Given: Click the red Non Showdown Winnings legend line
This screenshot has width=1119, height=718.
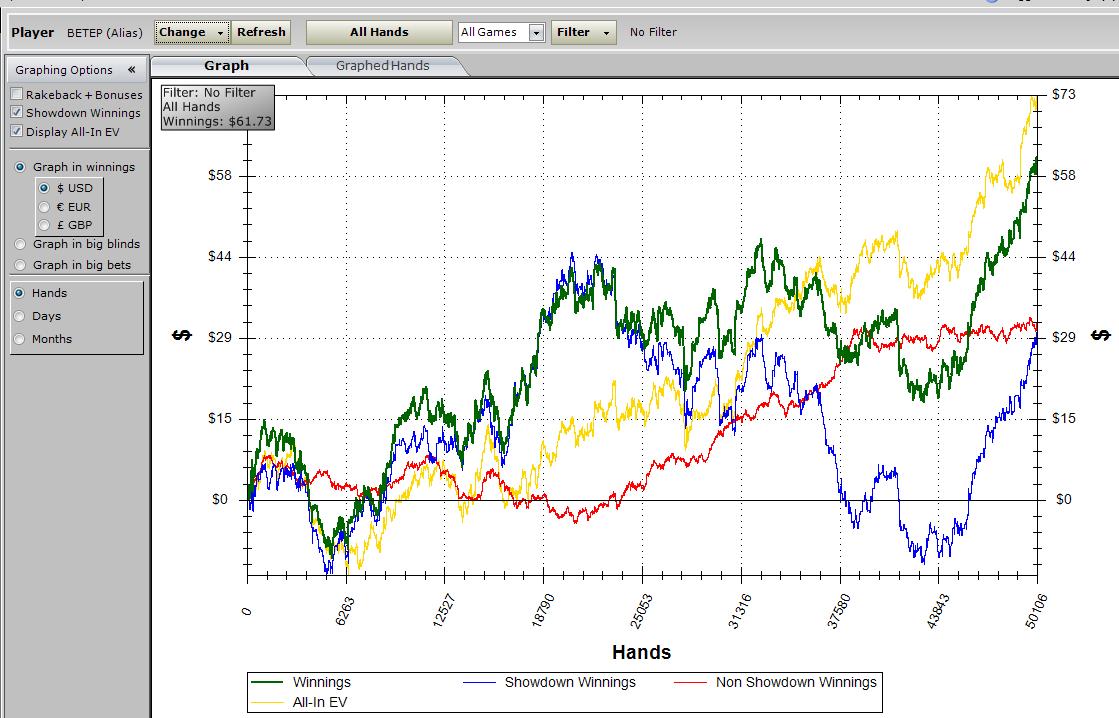Looking at the screenshot, I should 691,683.
